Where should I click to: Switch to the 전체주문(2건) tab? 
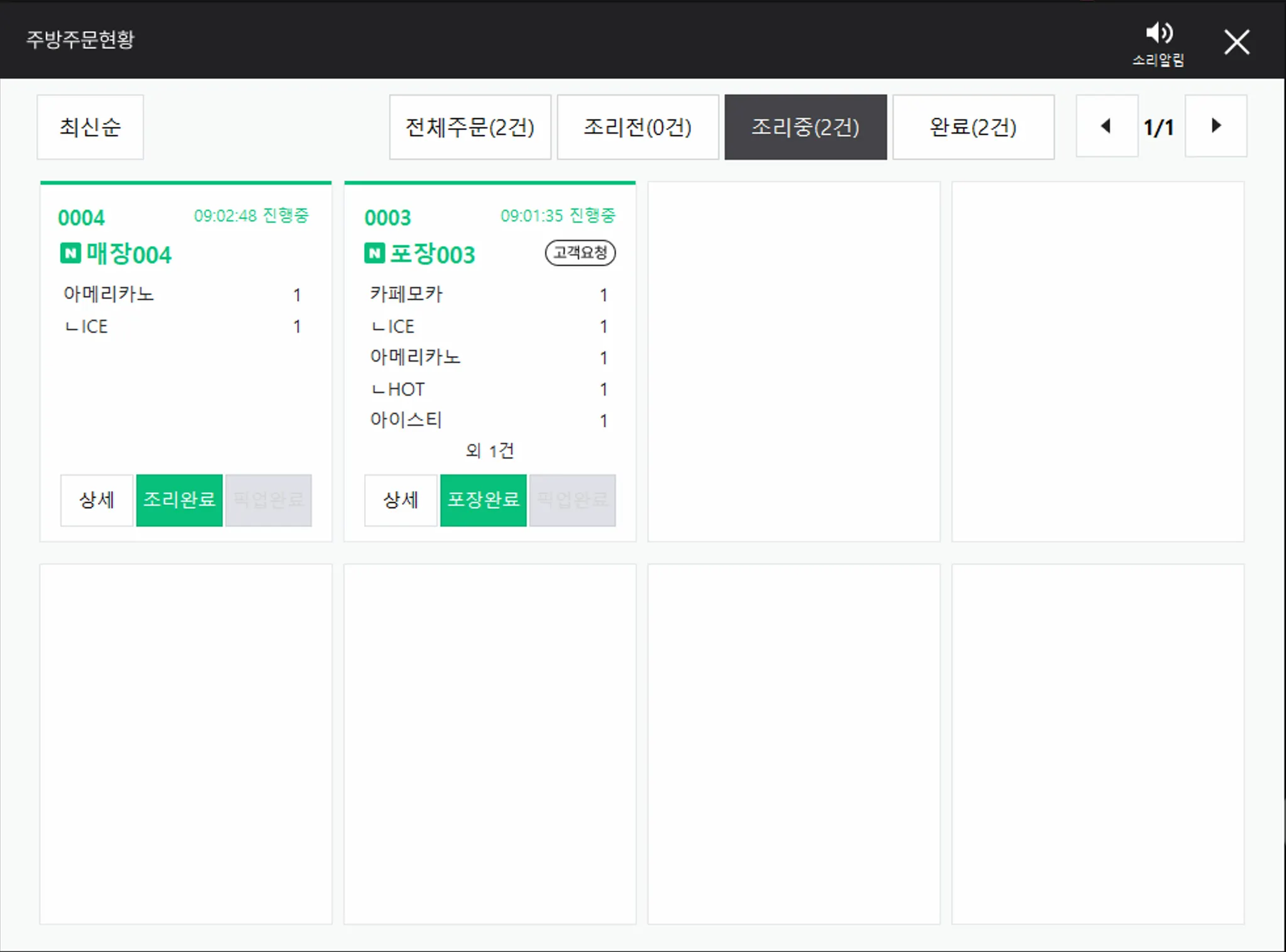470,127
